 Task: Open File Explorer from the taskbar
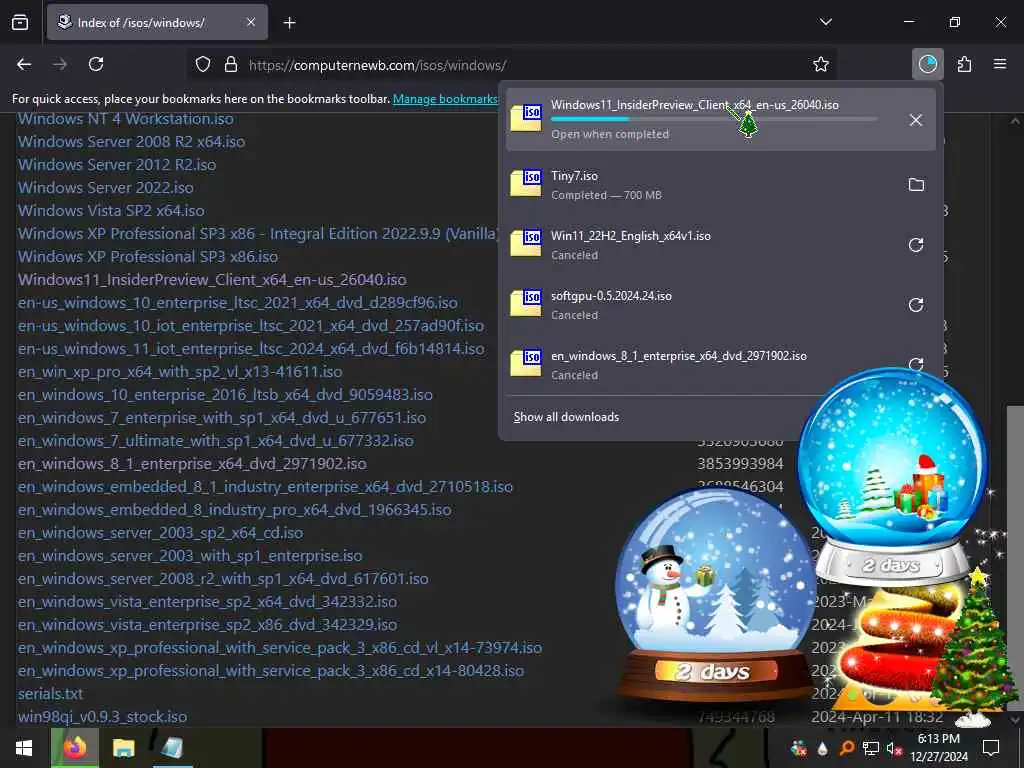(x=123, y=748)
